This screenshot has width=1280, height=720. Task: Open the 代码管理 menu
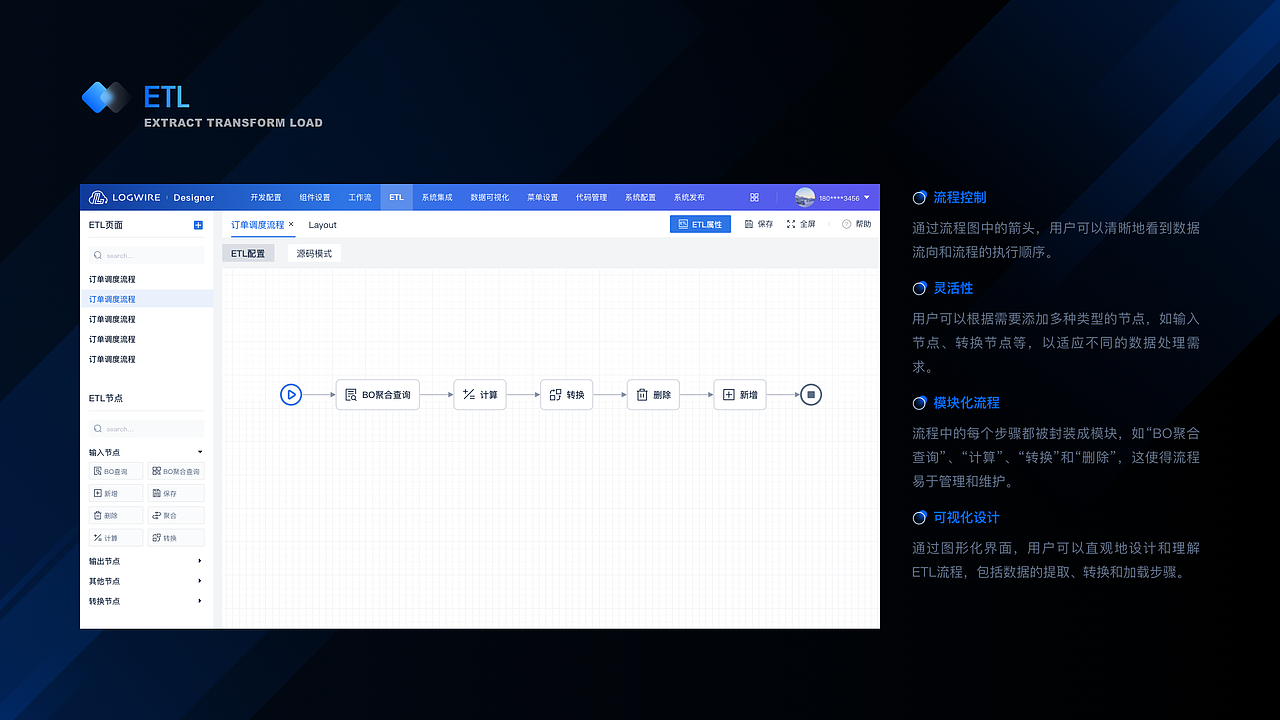tap(592, 197)
